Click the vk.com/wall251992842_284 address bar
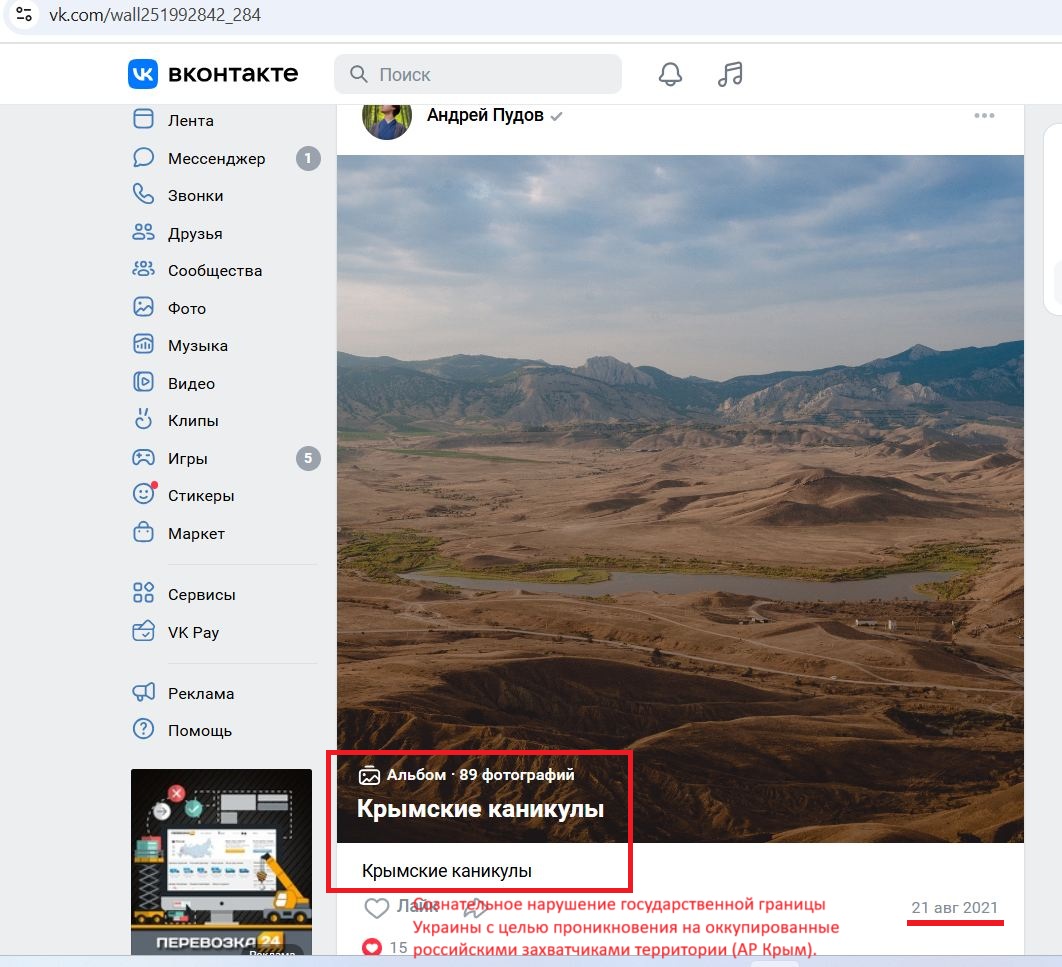 tap(155, 14)
